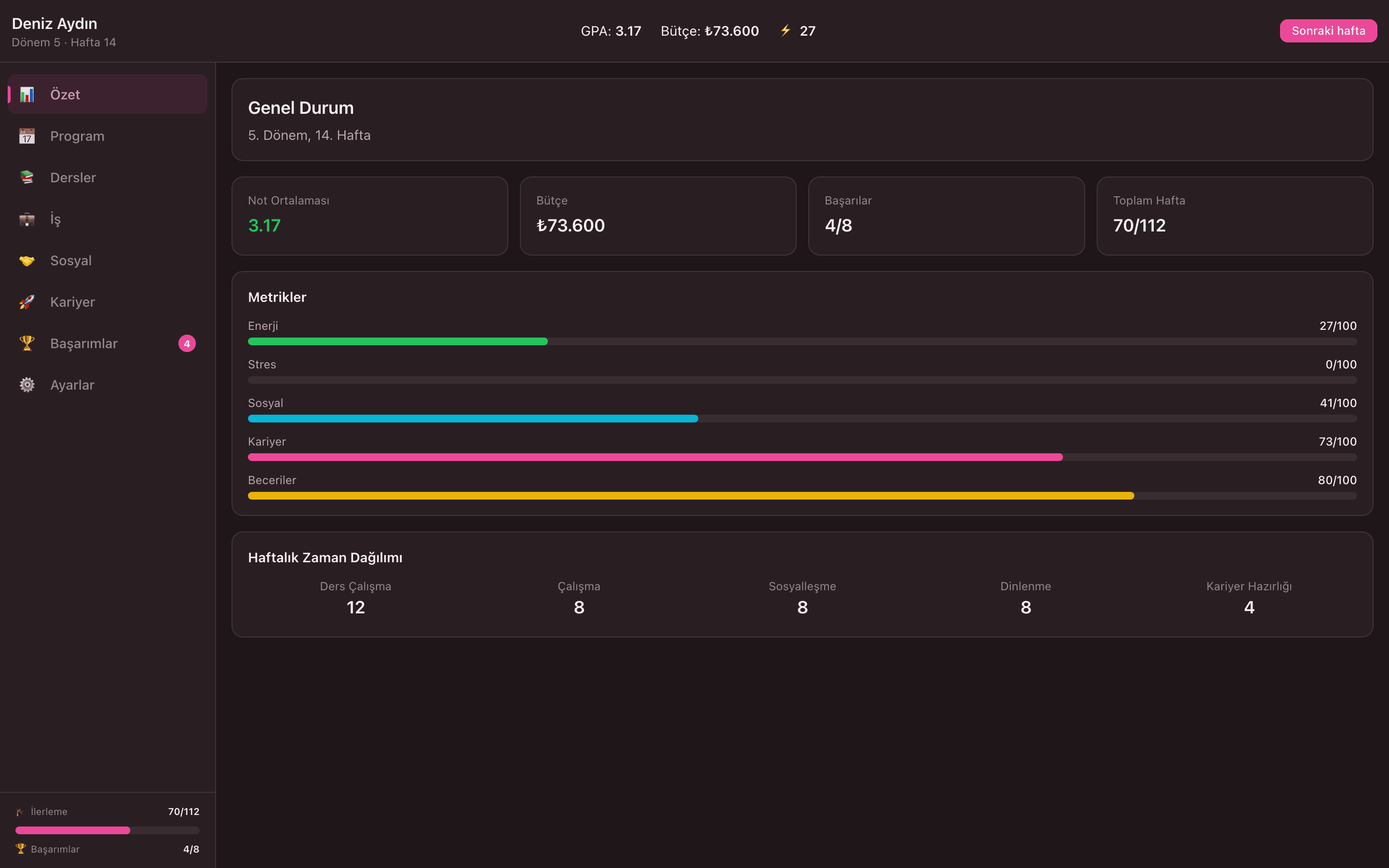
Task: Switch to the Program section
Action: (x=108, y=136)
